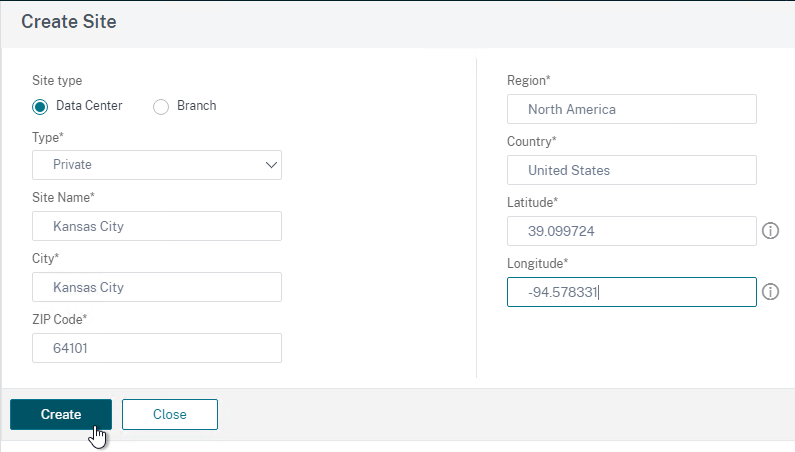Open the Type dropdown showing Private
The image size is (795, 452).
point(157,165)
